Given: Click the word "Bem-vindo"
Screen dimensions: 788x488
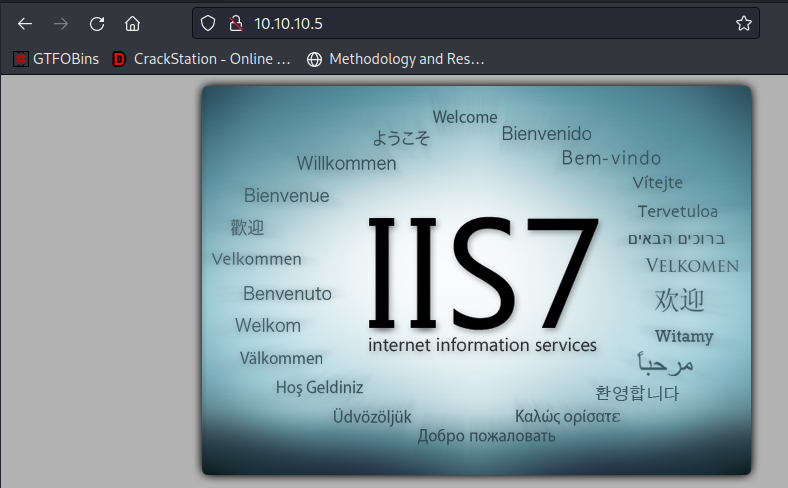Looking at the screenshot, I should (x=611, y=158).
